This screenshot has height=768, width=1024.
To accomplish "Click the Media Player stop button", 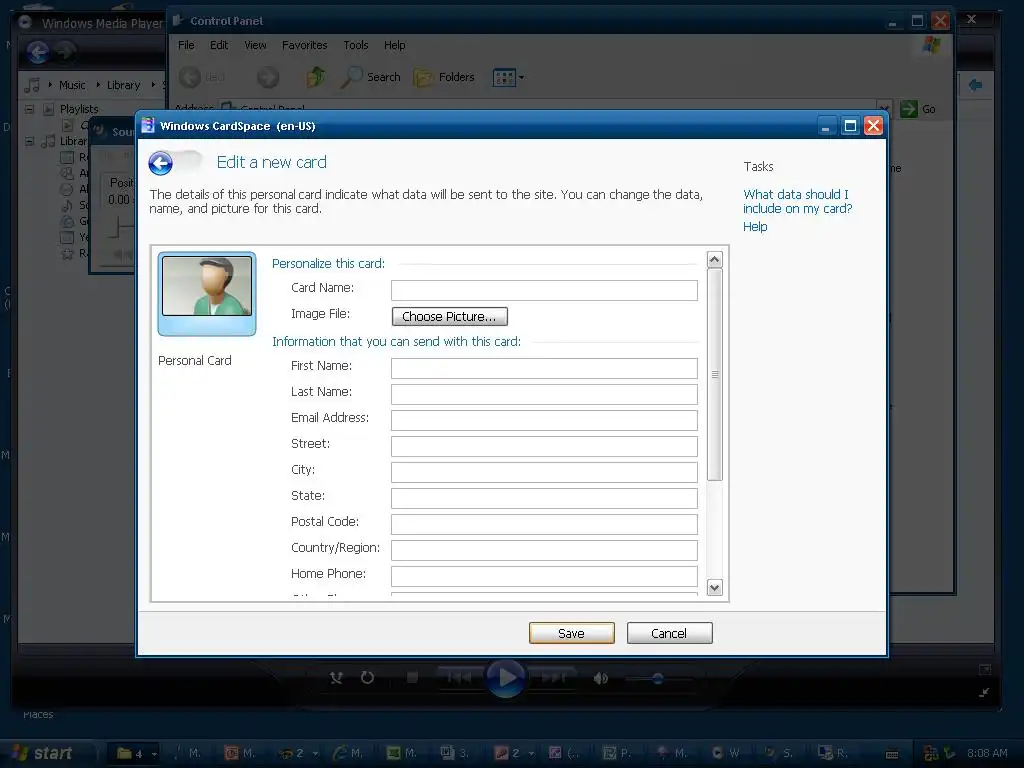I will coord(412,678).
